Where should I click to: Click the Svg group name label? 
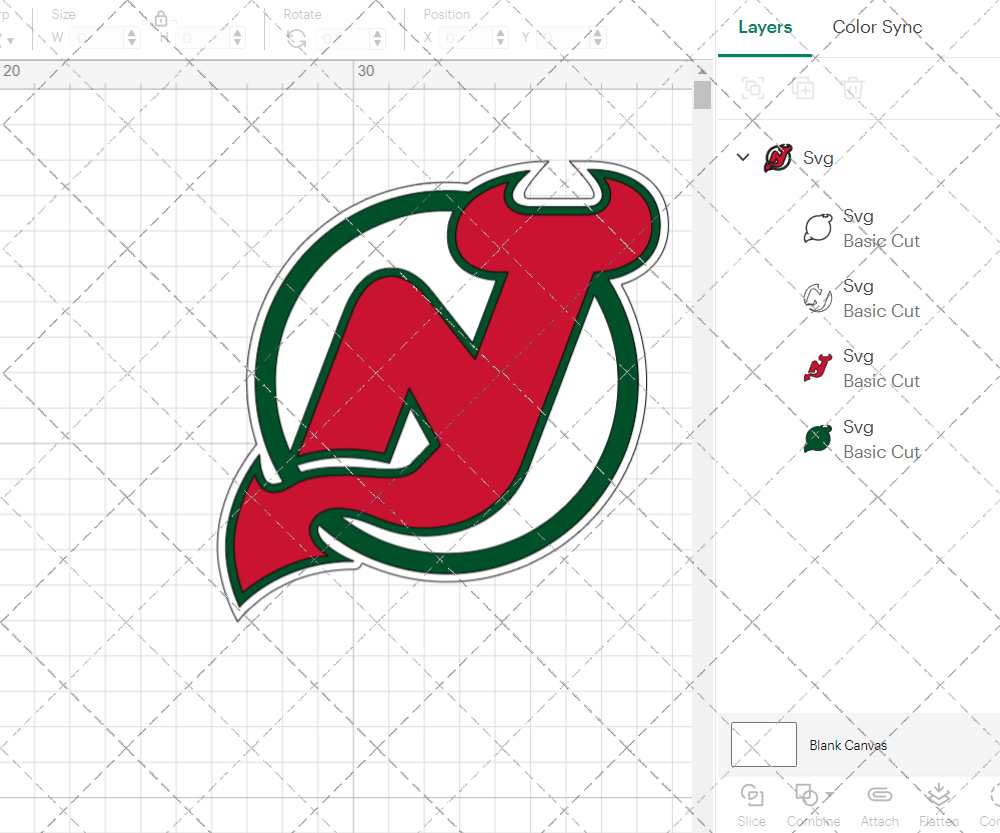(x=818, y=158)
